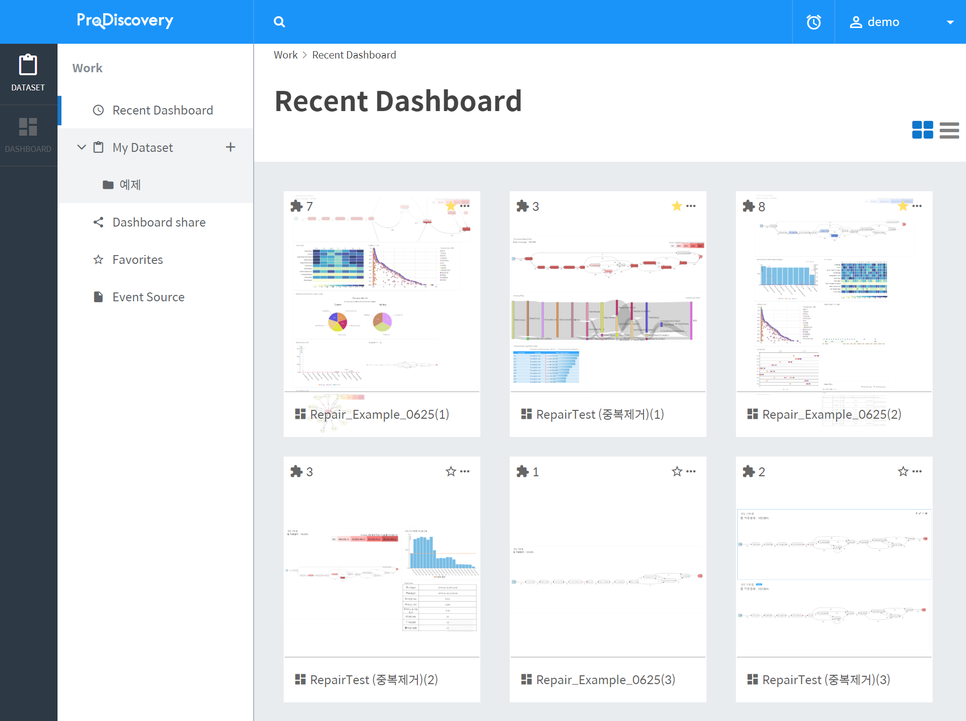
Task: Star the Repair_Example_0625(3) dashboard
Action: (x=677, y=471)
